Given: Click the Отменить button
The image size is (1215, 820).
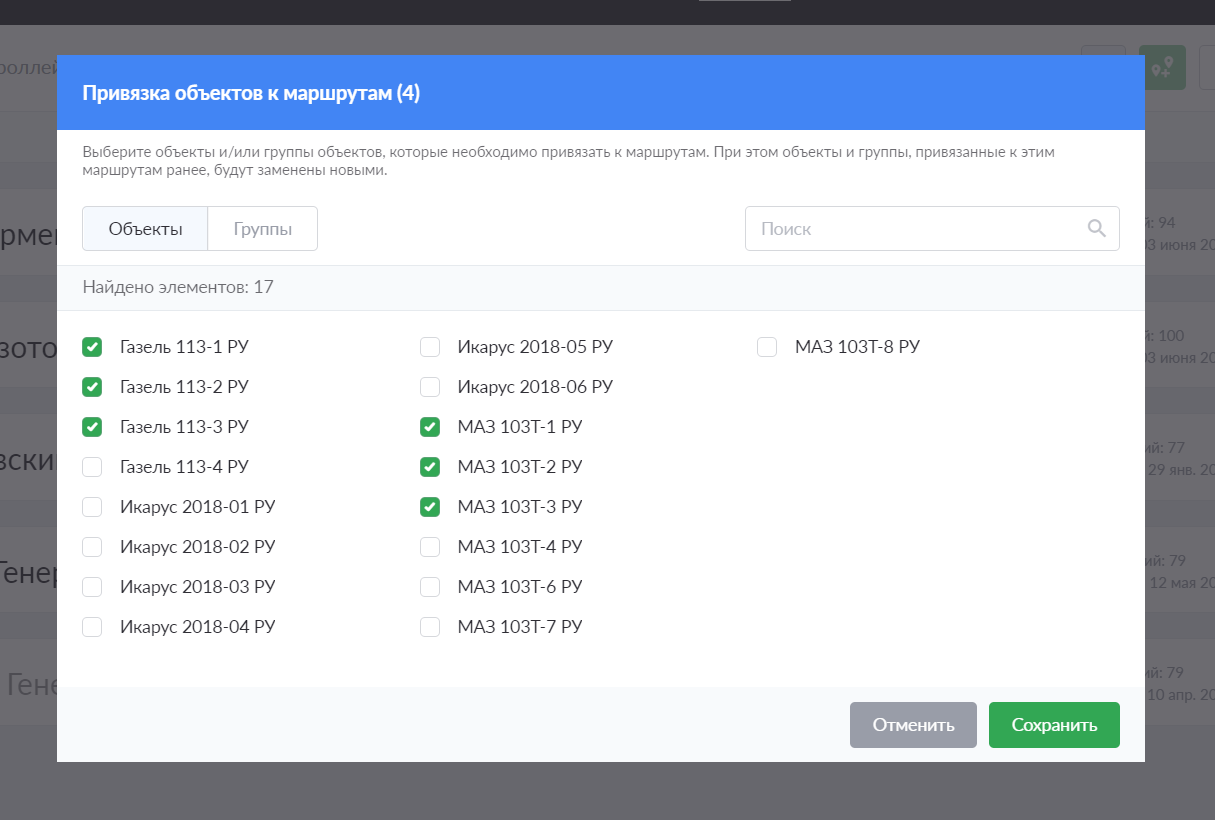Looking at the screenshot, I should click(913, 725).
